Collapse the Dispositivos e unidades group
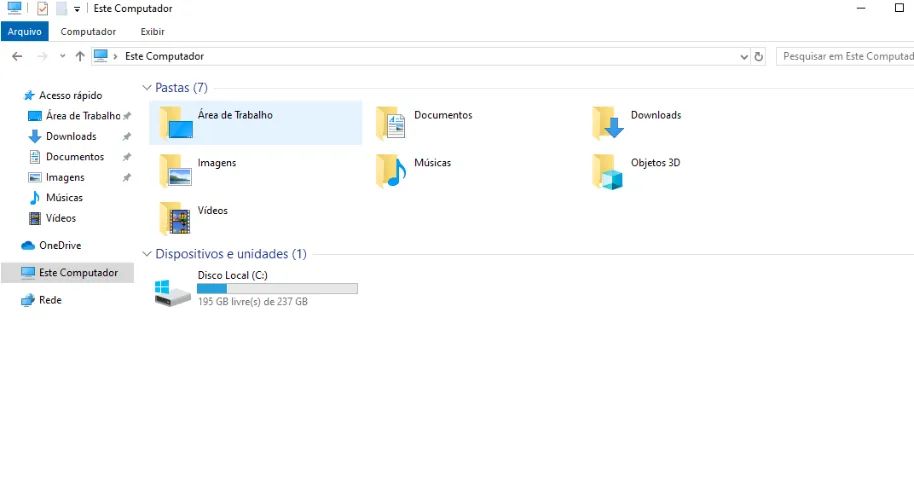The width and height of the screenshot is (914, 480). pos(148,254)
